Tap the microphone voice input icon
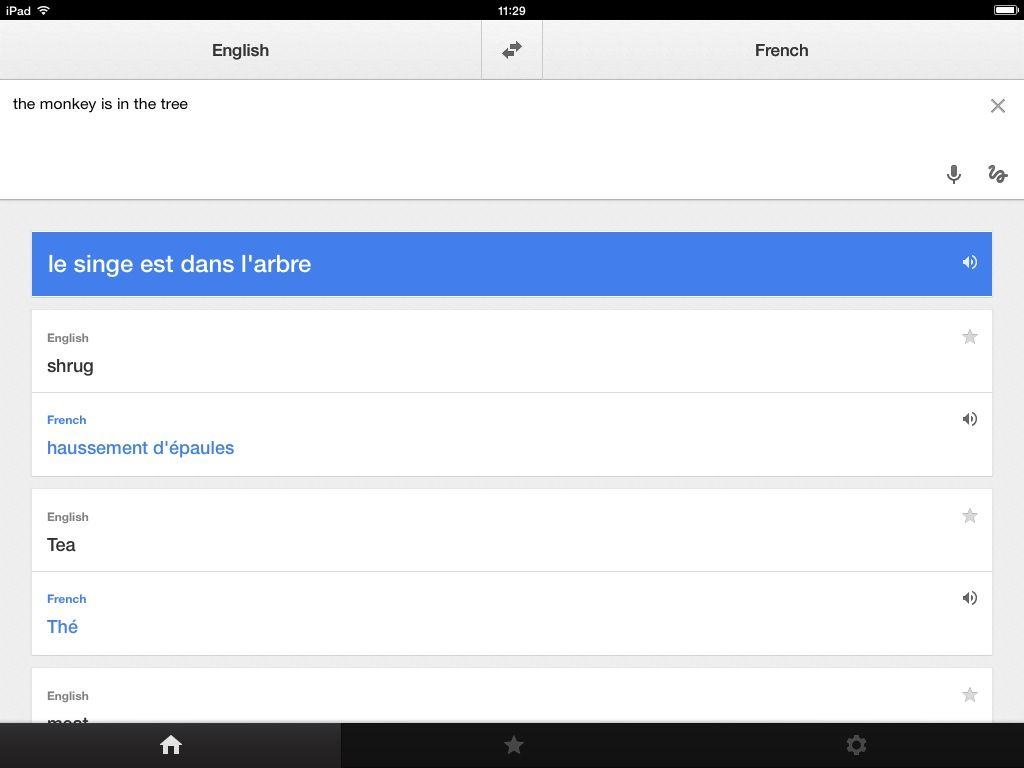 coord(954,174)
